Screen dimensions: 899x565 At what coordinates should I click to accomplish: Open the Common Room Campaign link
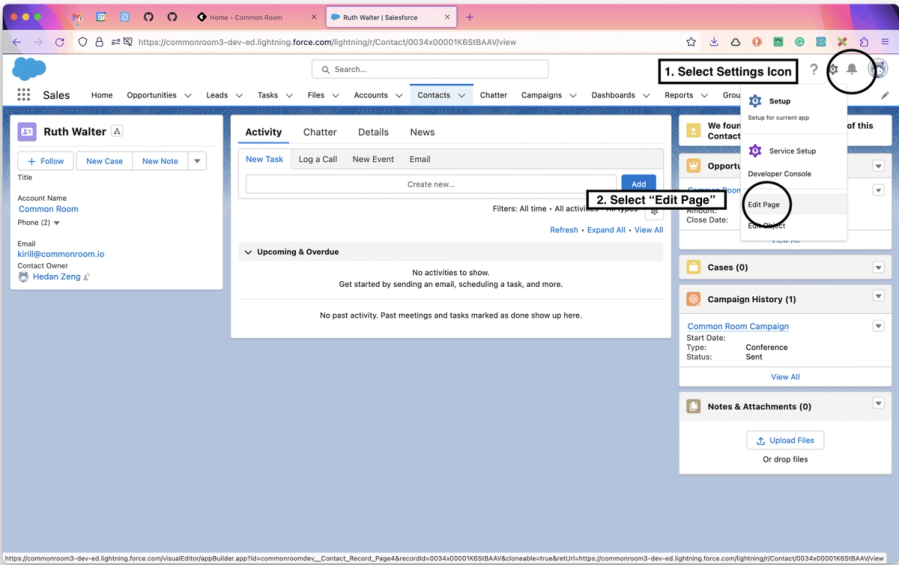point(738,326)
